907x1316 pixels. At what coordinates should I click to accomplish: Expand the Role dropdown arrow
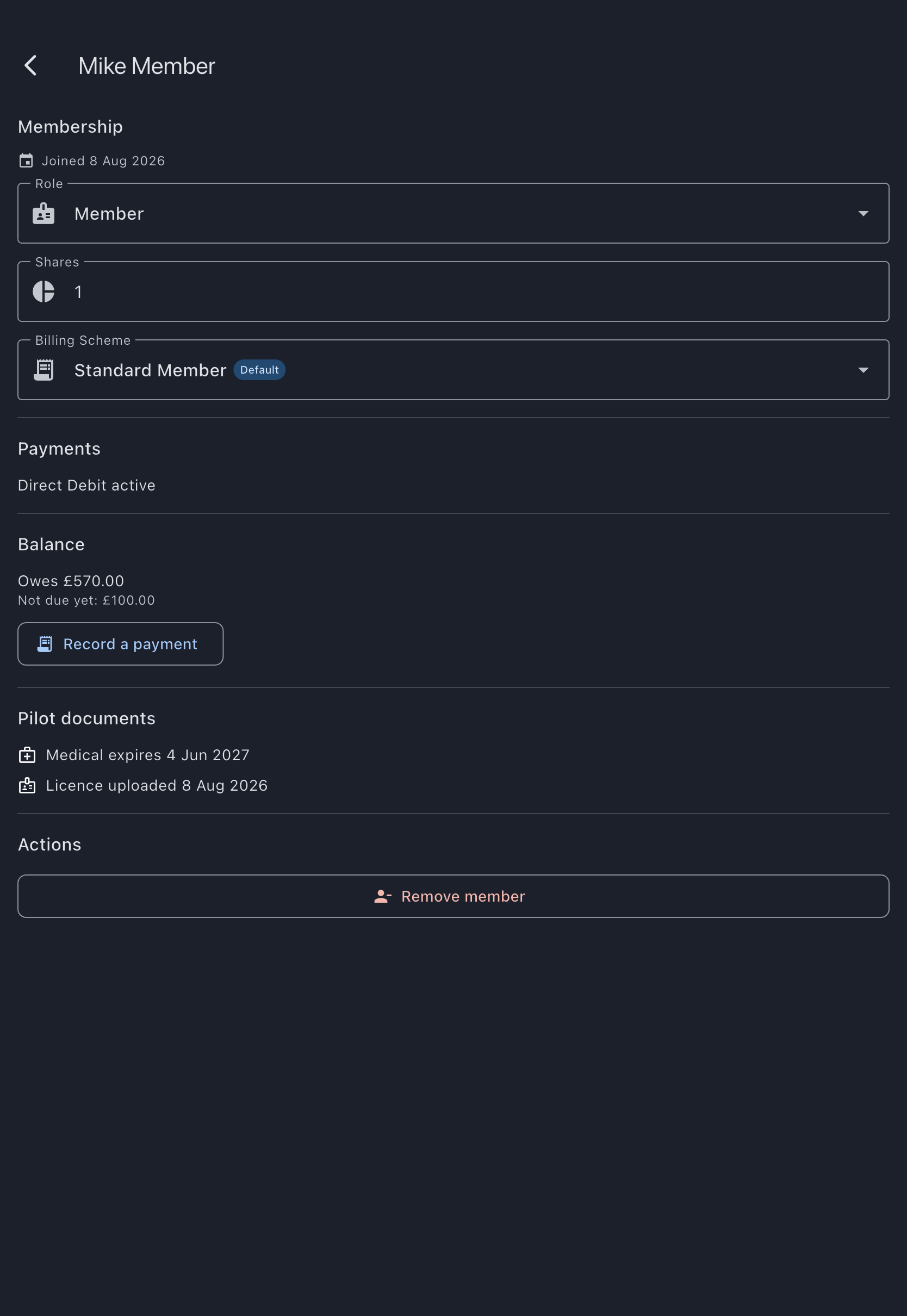tap(864, 214)
